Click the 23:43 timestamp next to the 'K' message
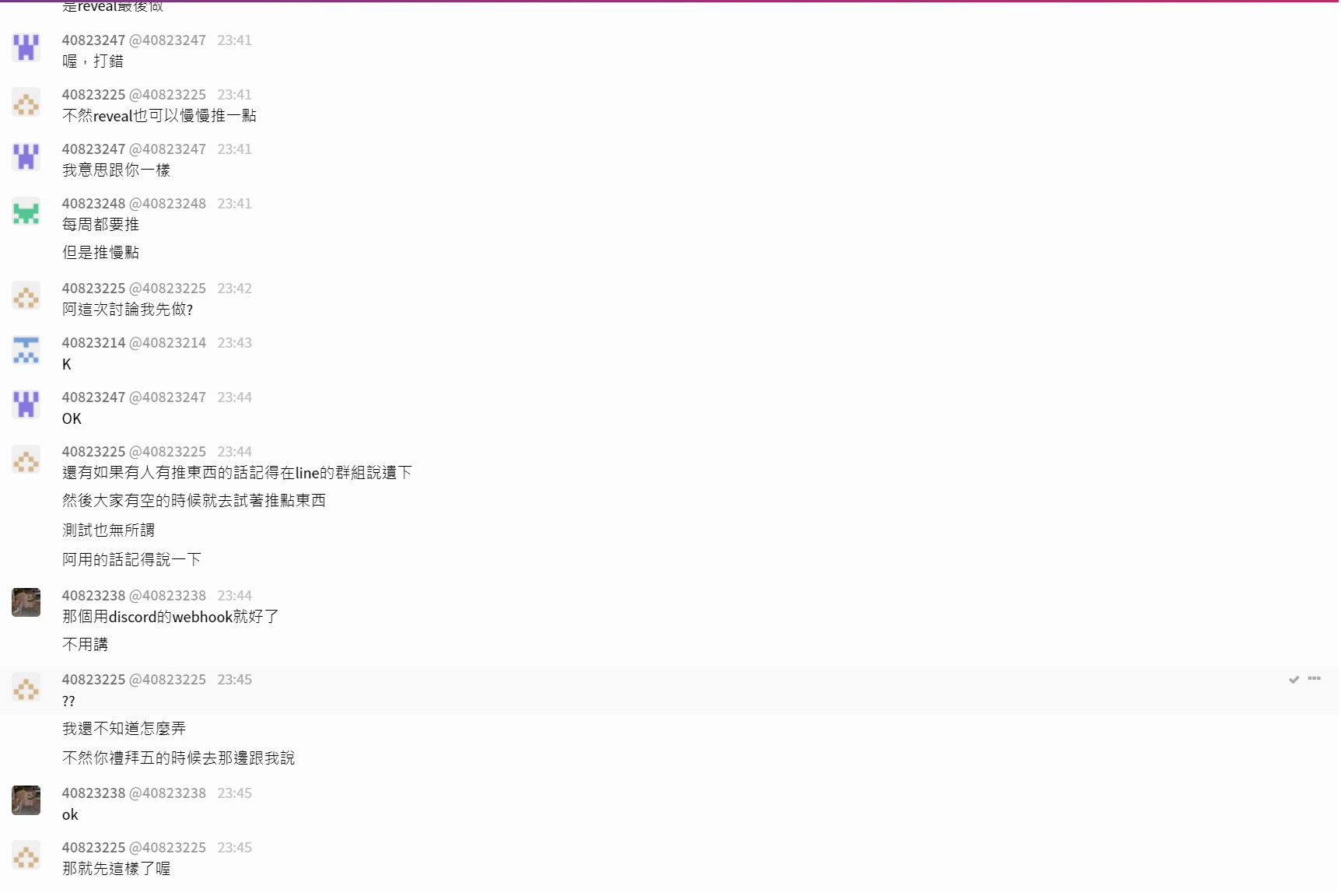This screenshot has height=896, width=1341. (234, 342)
